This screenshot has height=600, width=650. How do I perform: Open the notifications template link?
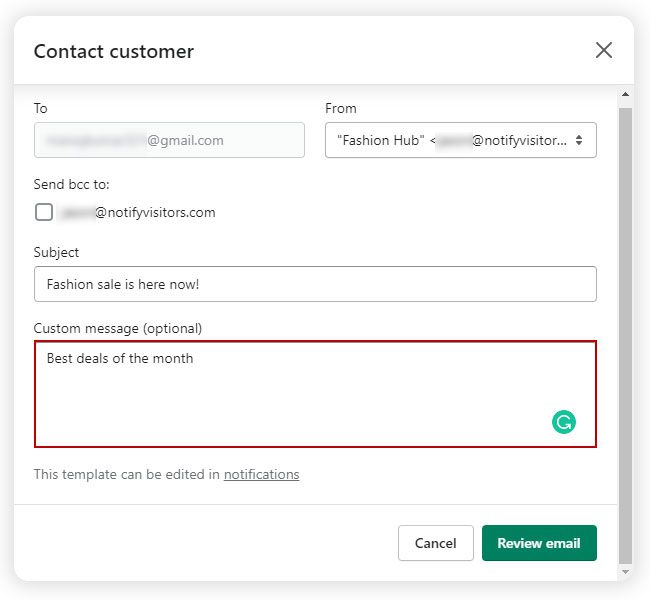[261, 474]
